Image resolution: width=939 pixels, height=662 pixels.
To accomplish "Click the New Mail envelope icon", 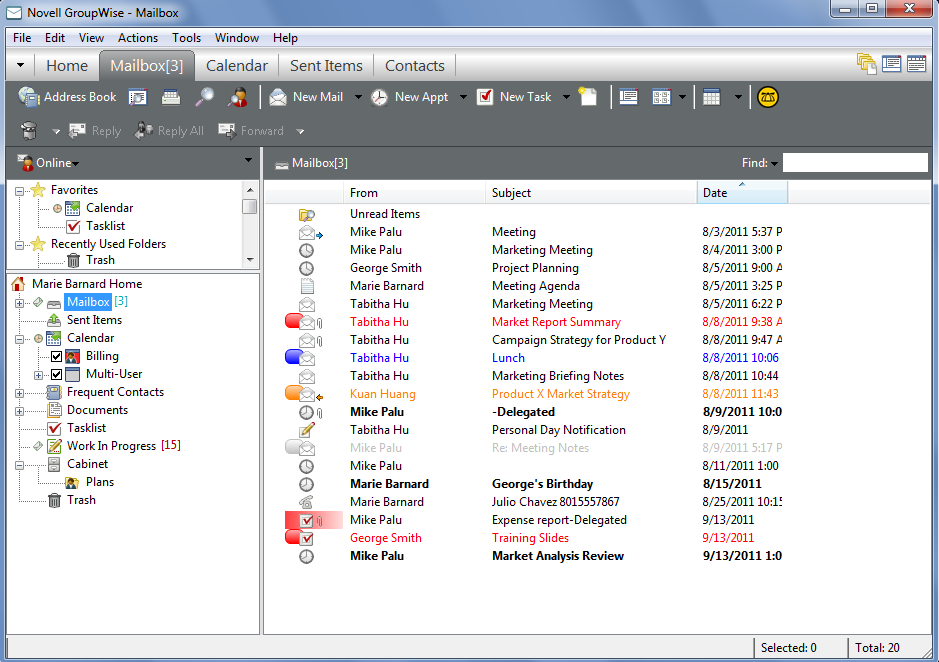I will click(278, 97).
